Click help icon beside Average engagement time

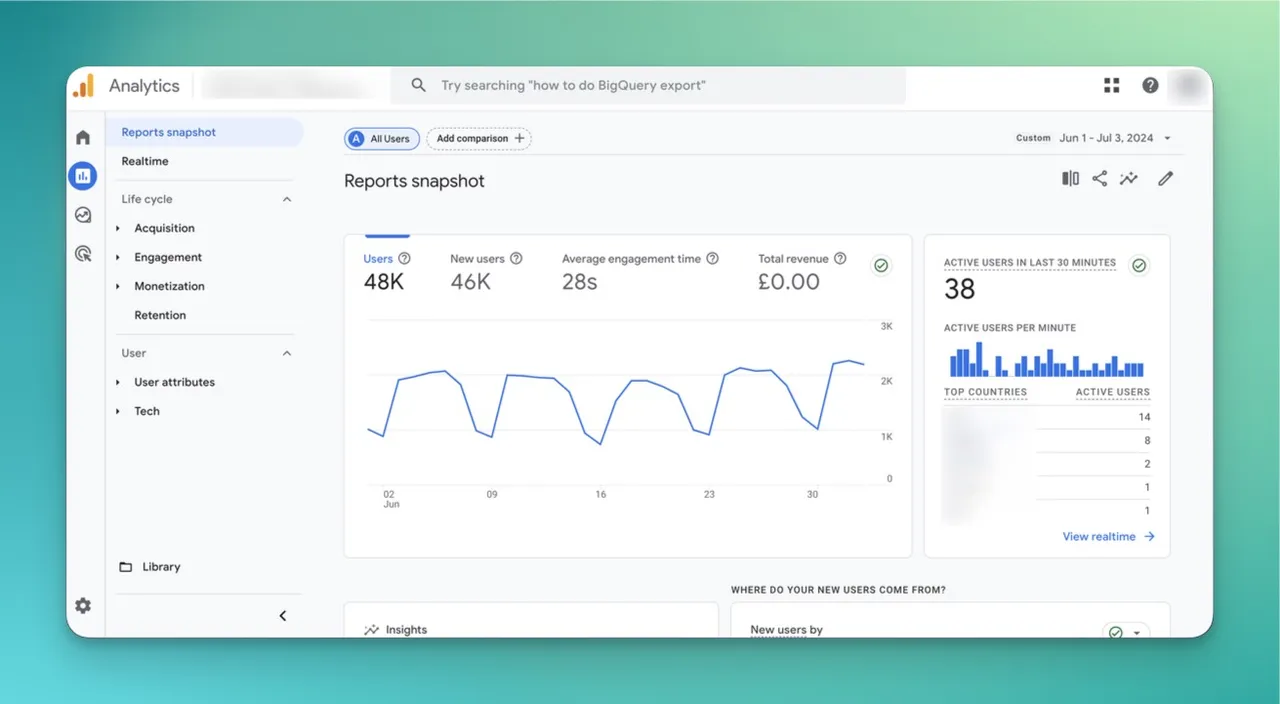(713, 258)
